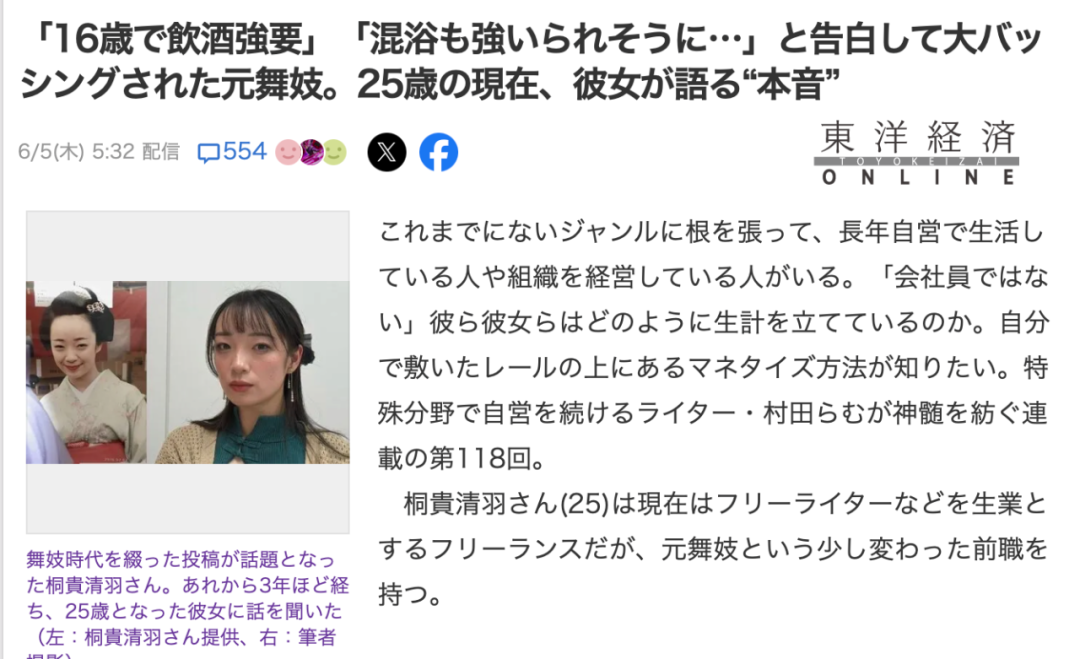The image size is (1080, 659).
Task: Share the article on Facebook
Action: pos(439,152)
